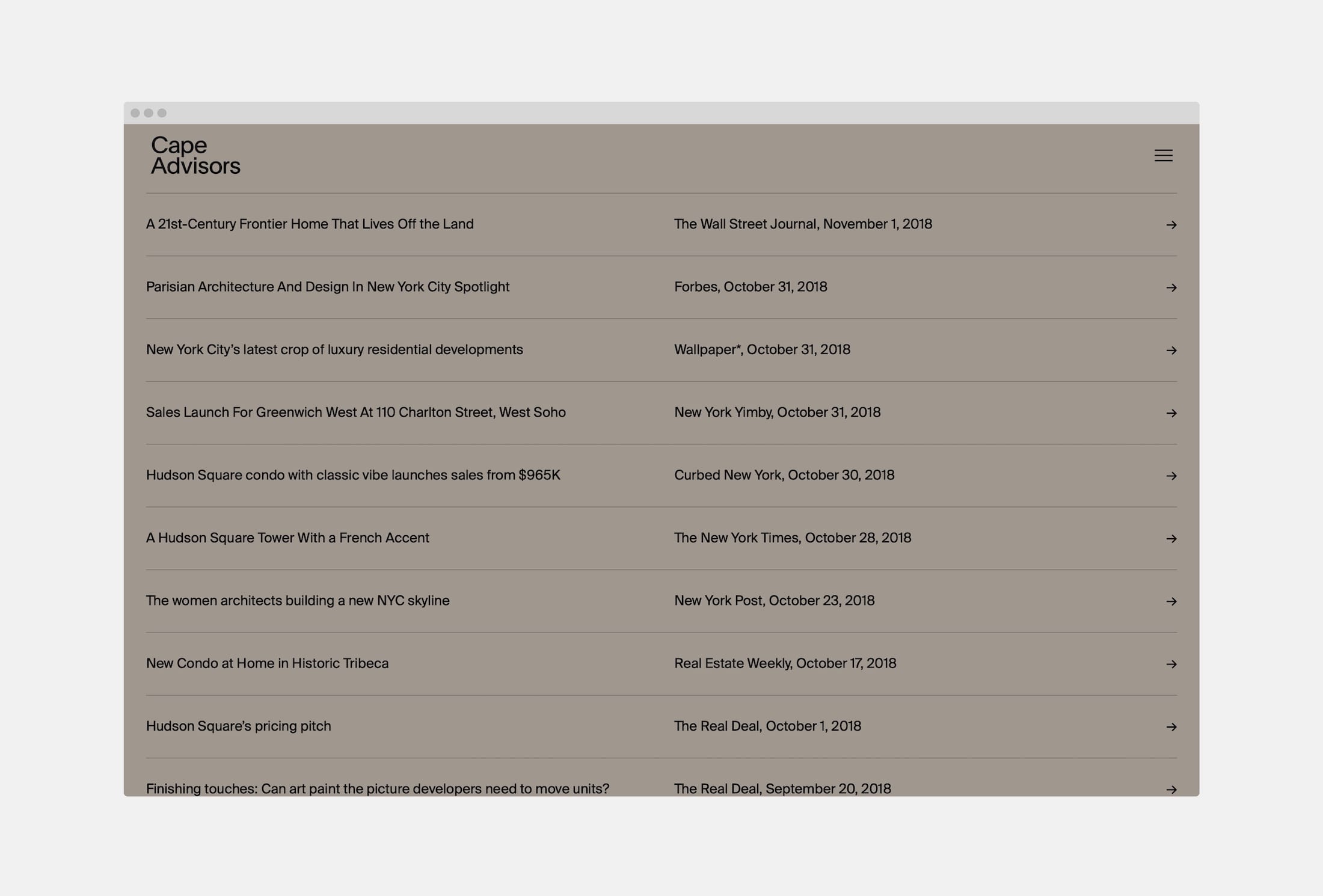
Task: Click arrow for The Real Deal October 1 row
Action: click(x=1171, y=727)
